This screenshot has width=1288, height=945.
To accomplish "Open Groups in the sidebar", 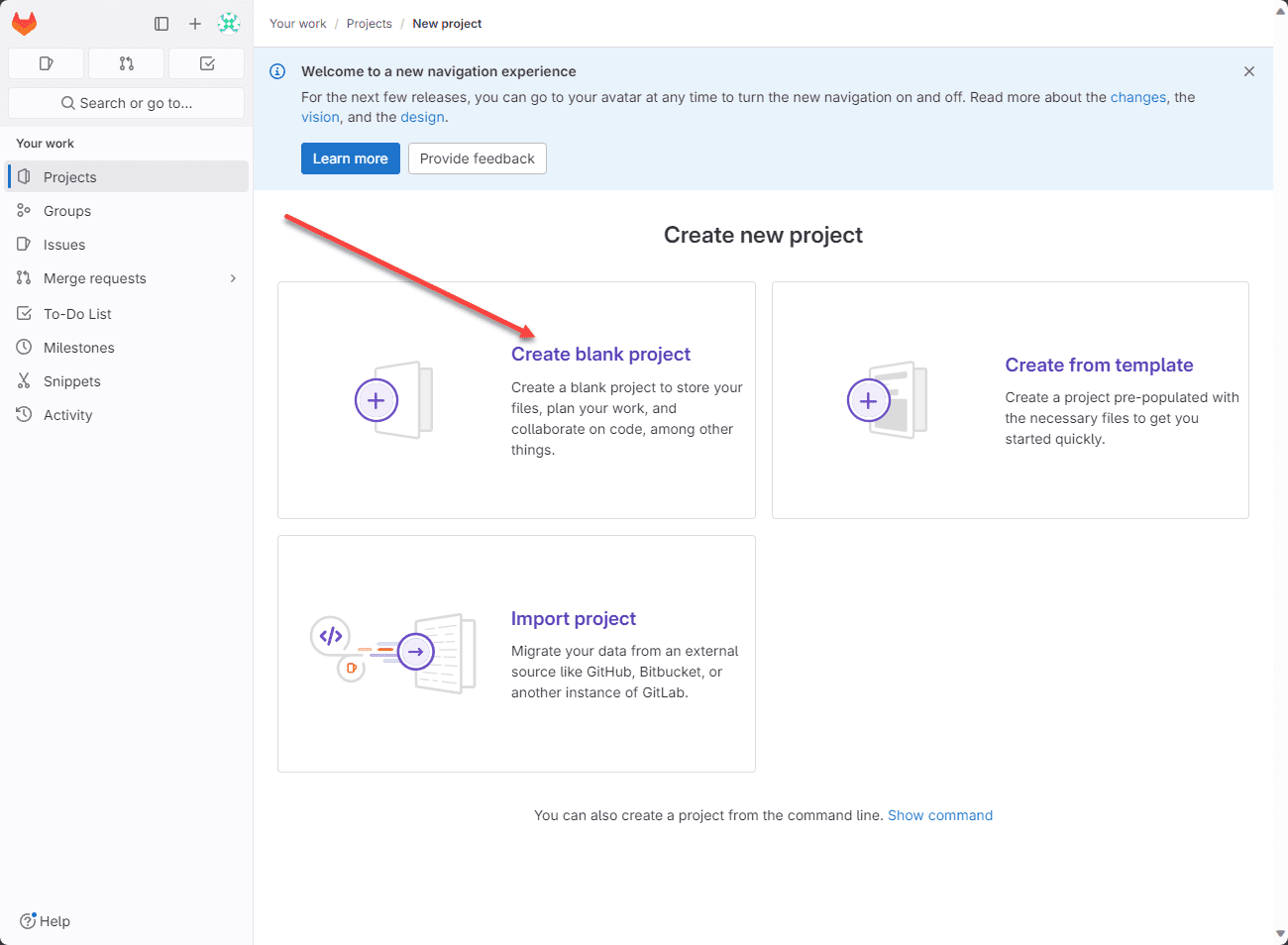I will coord(67,211).
